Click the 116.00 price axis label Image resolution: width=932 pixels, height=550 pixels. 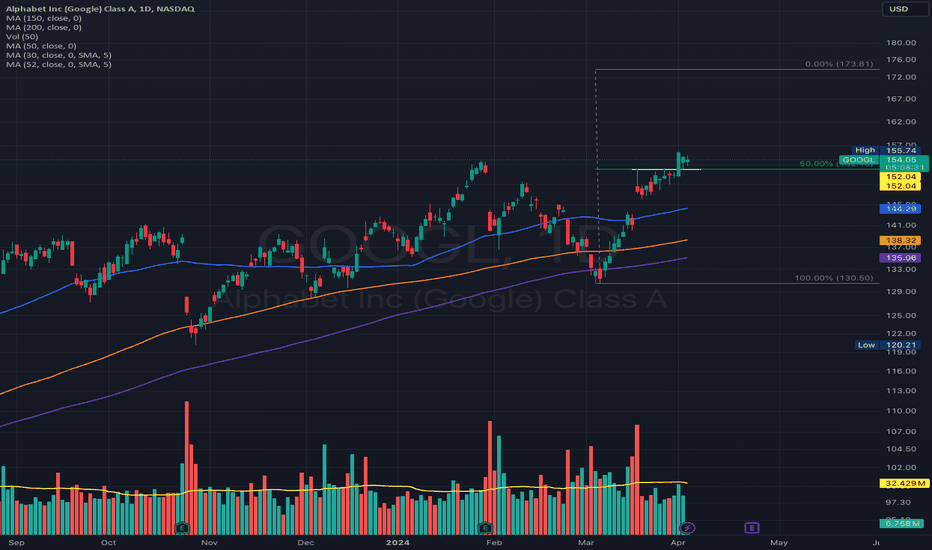coord(901,371)
